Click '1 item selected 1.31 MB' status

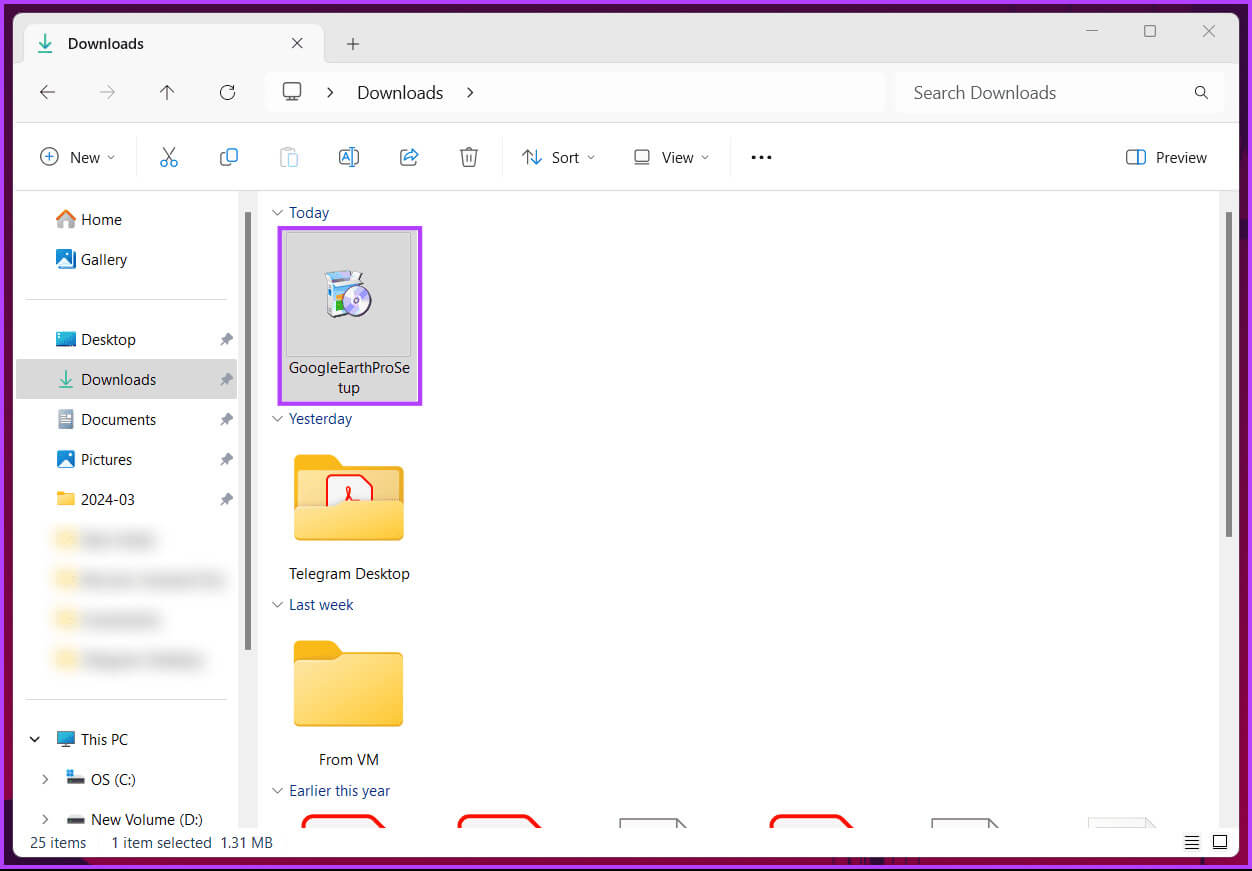coord(192,842)
